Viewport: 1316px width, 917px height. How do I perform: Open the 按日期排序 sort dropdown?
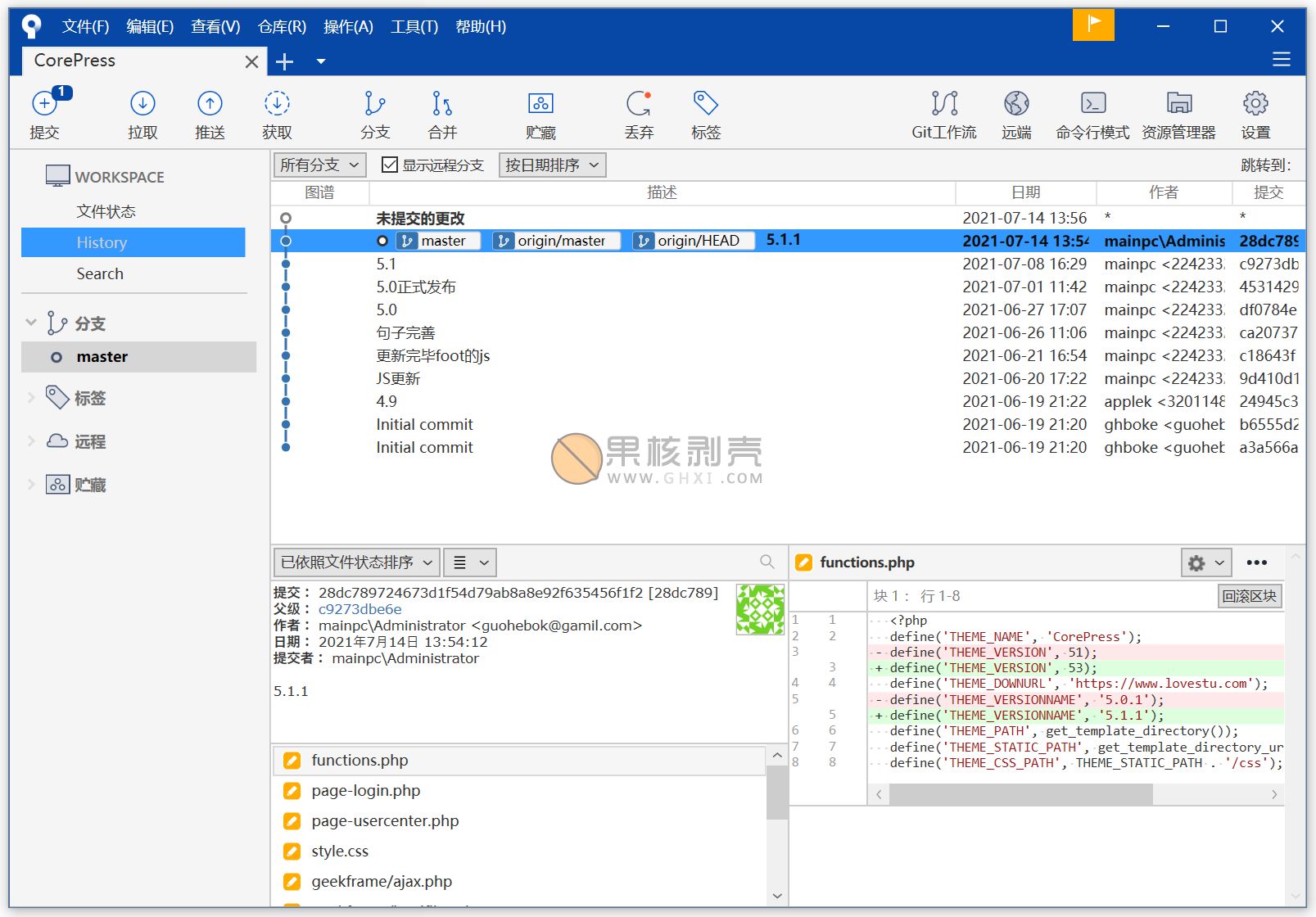tap(552, 165)
